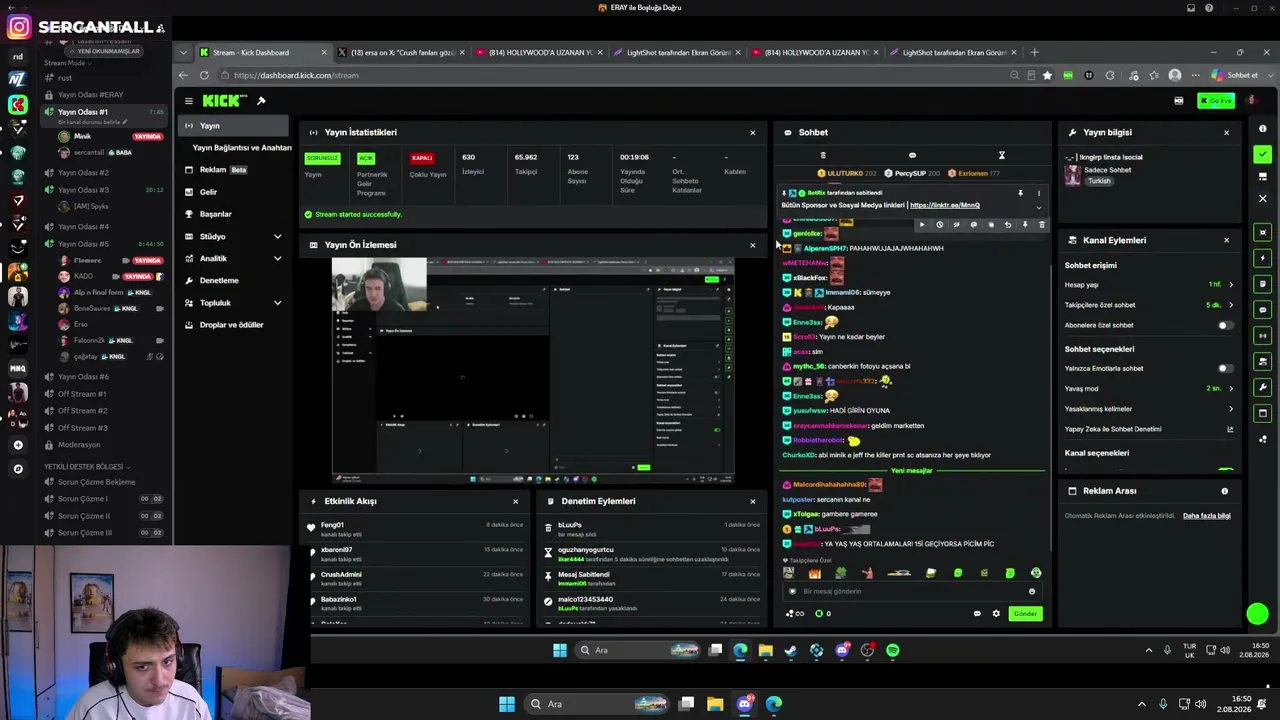Click the info icon atop right rail
The image size is (1280, 720).
click(x=1263, y=129)
